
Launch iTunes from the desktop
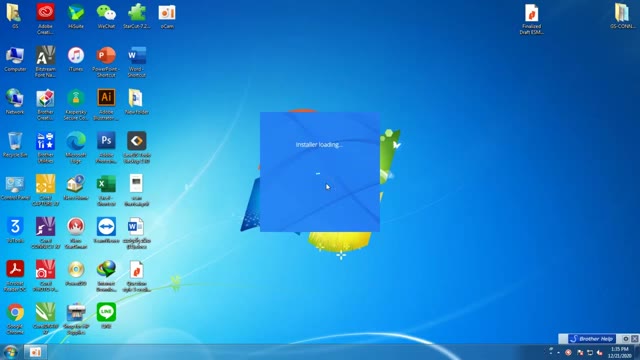76,59
